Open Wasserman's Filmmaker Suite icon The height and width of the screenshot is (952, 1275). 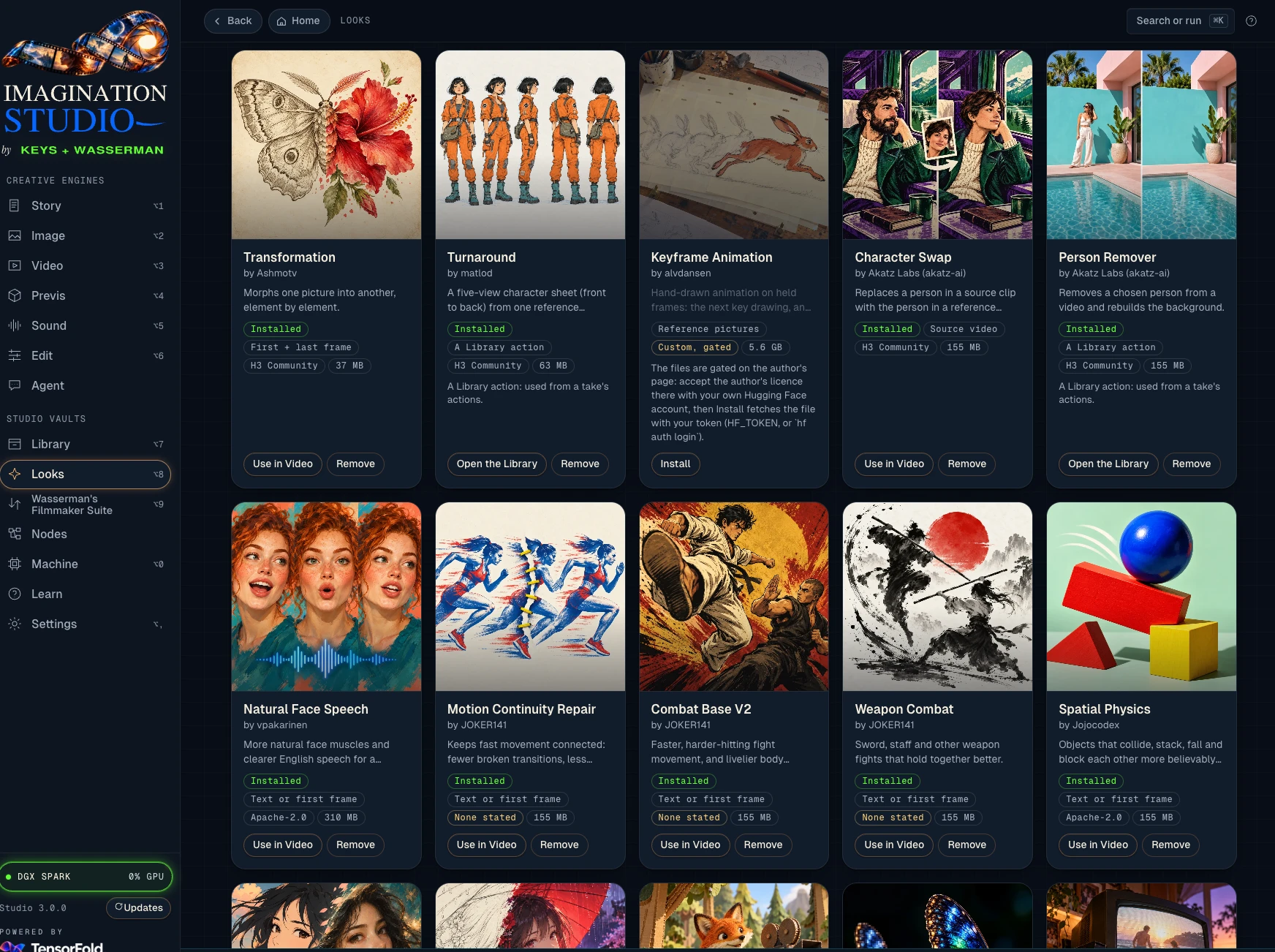coord(15,504)
